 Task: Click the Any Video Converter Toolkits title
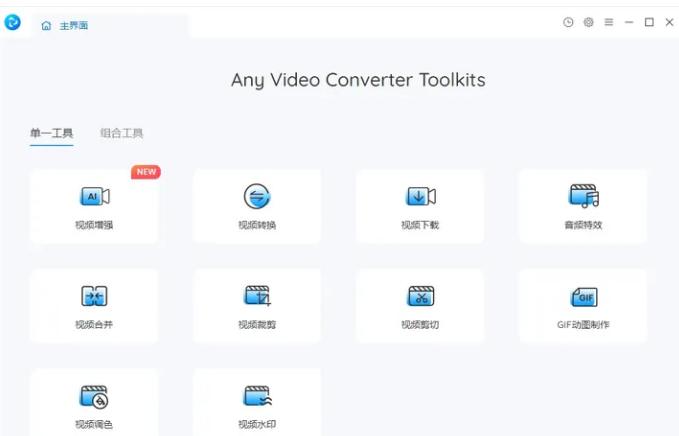[358, 80]
